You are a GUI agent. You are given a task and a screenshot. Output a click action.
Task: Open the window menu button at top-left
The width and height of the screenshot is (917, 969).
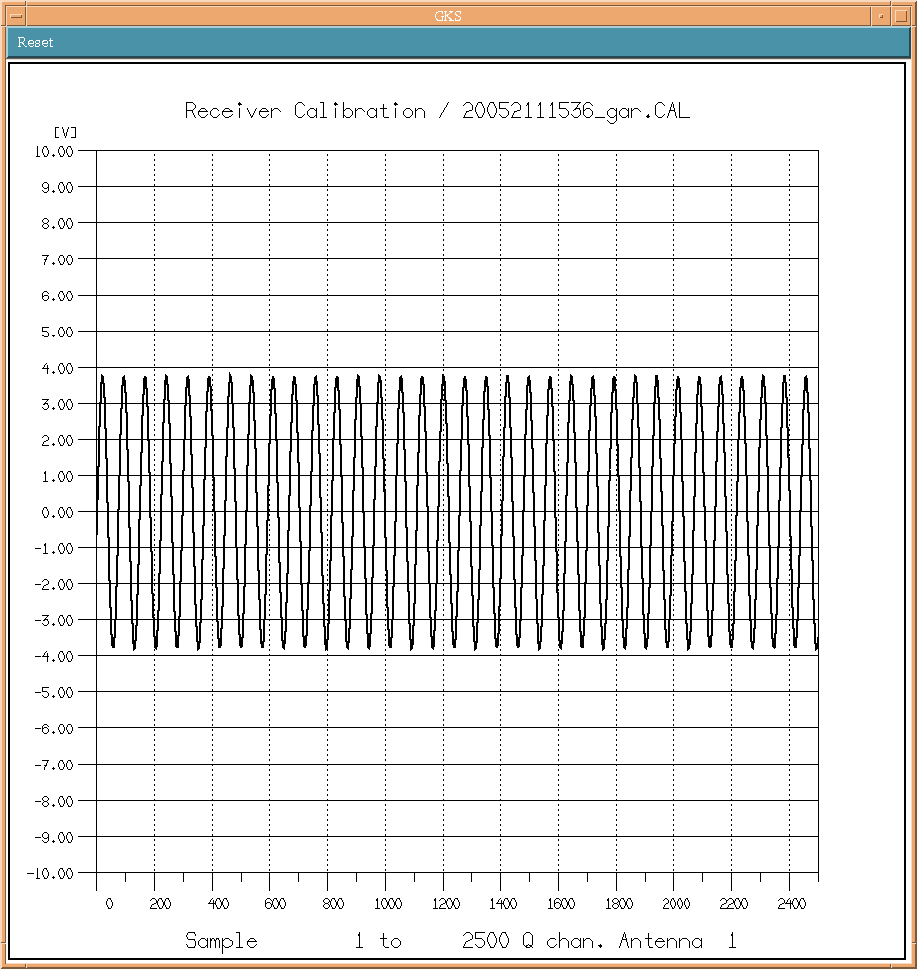pyautogui.click(x=16, y=16)
